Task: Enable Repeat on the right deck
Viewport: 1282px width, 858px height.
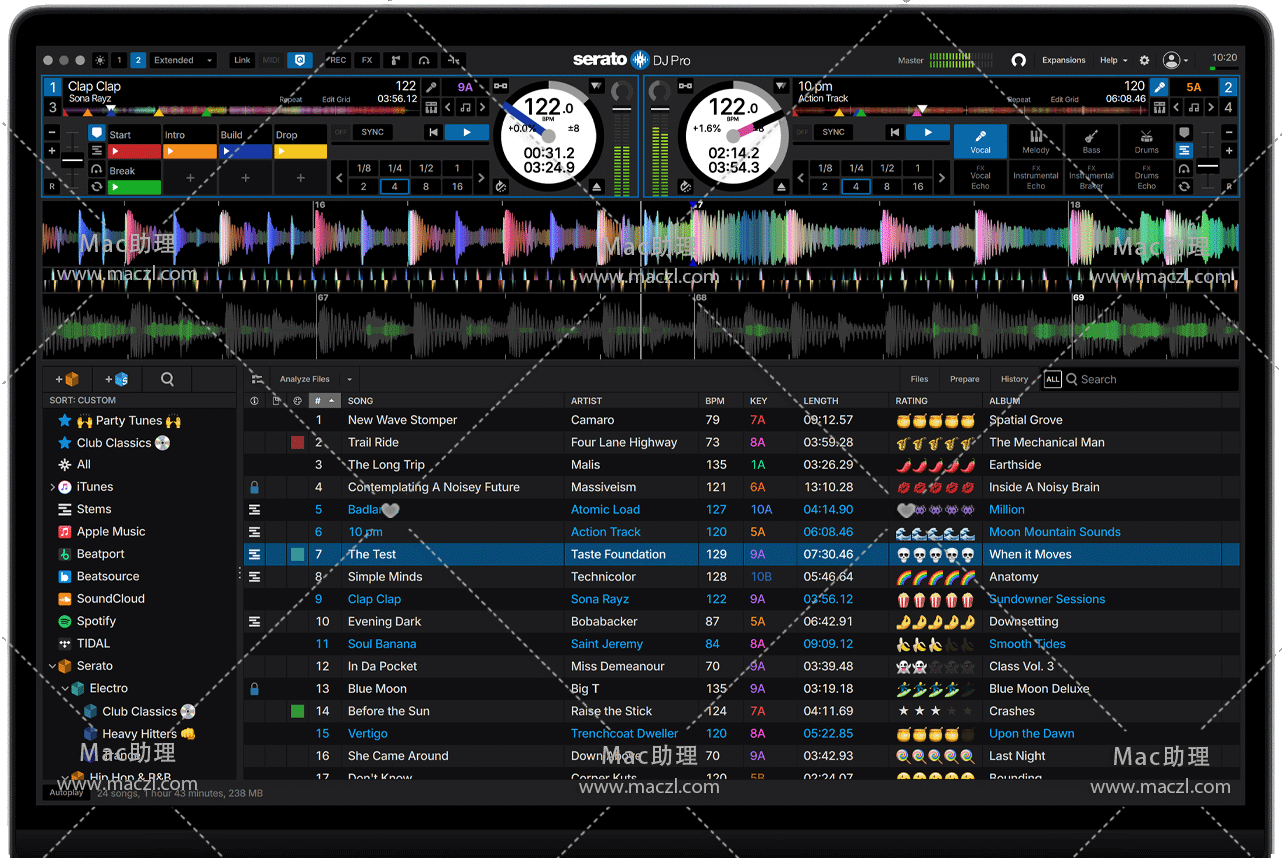Action: (1019, 100)
